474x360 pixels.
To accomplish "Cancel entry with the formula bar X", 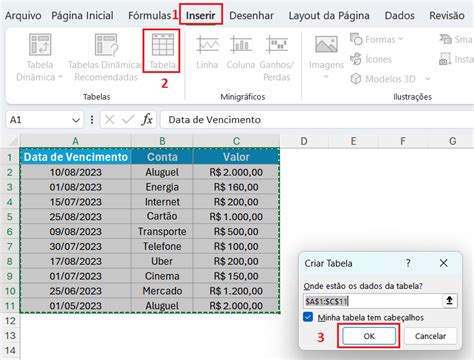I will 109,119.
